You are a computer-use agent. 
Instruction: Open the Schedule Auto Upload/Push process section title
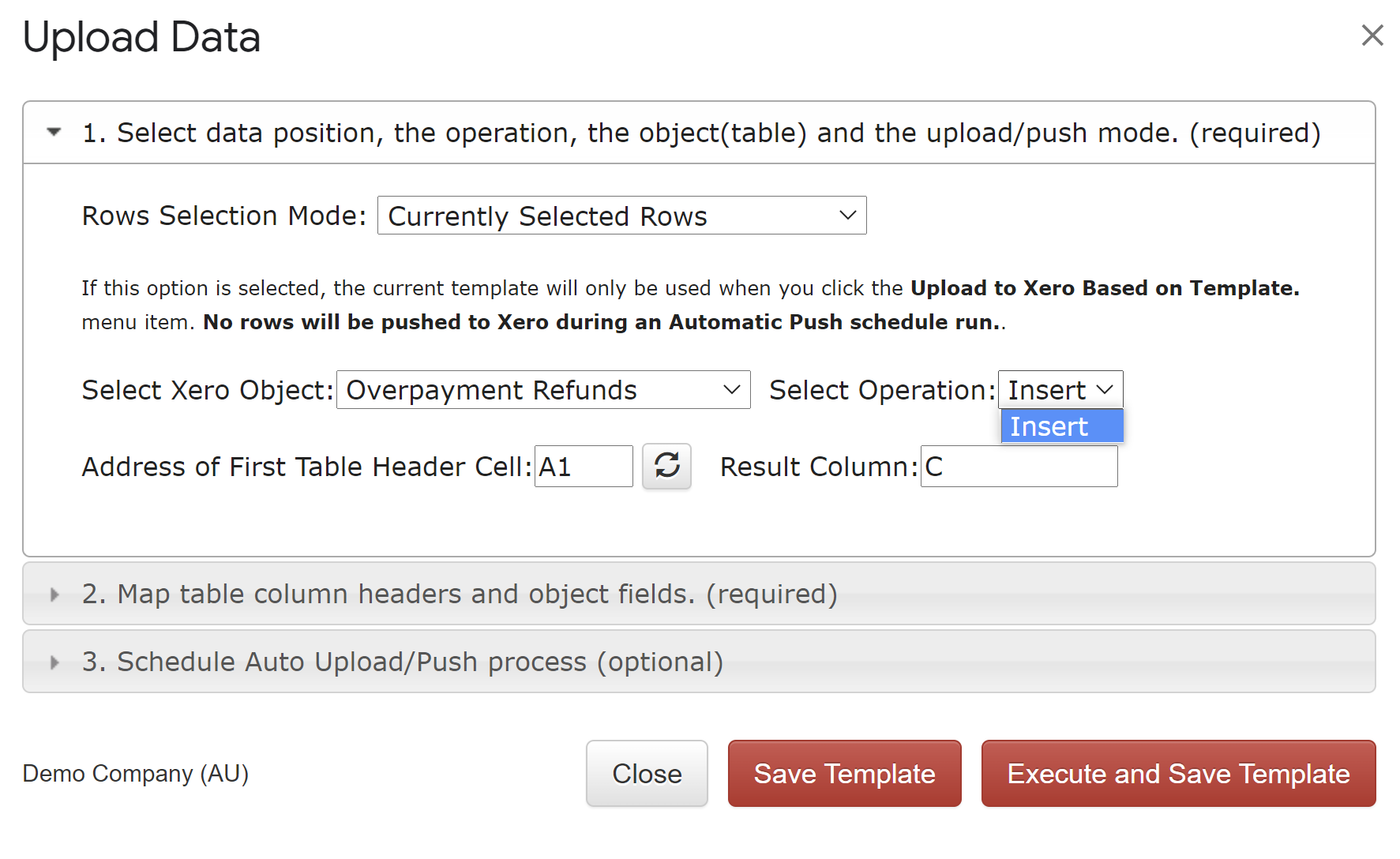(x=402, y=662)
